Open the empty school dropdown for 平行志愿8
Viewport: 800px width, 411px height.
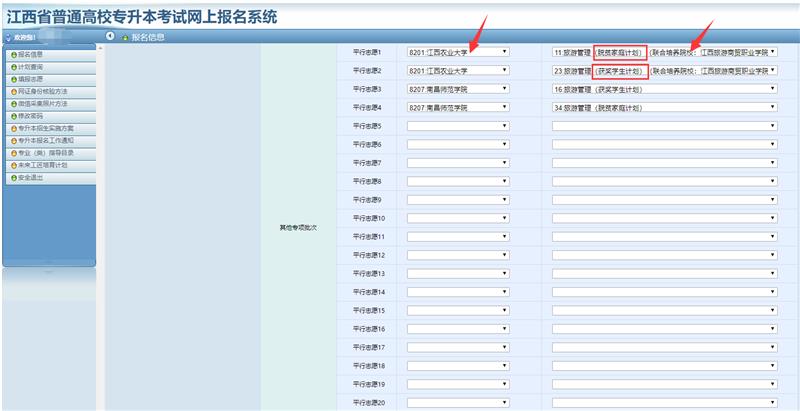458,181
